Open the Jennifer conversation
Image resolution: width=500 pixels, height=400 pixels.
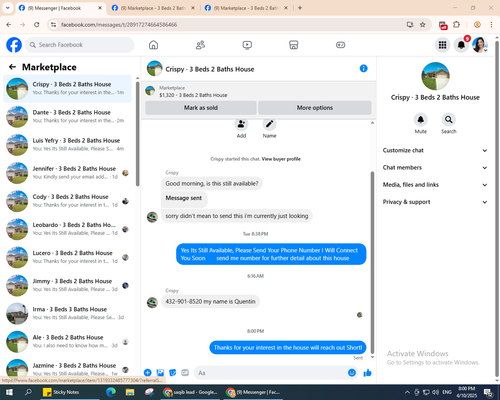pyautogui.click(x=67, y=173)
